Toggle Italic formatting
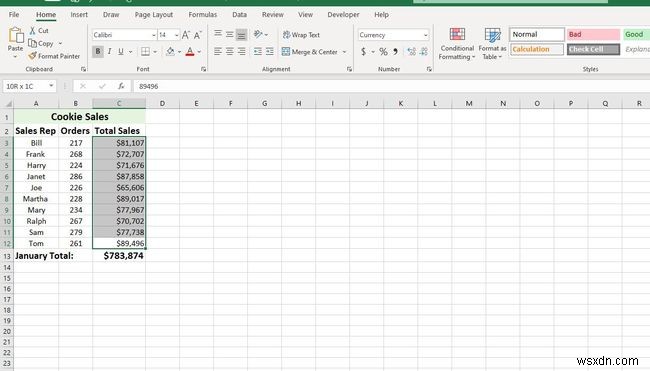 tap(109, 51)
